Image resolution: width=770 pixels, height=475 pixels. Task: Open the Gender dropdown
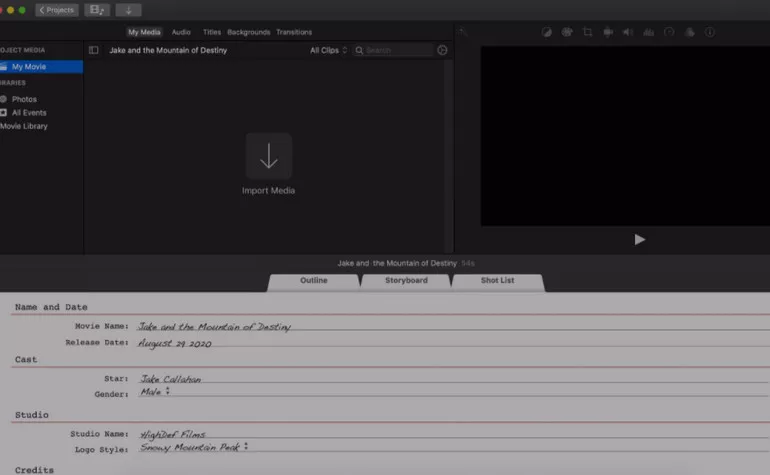(x=155, y=392)
